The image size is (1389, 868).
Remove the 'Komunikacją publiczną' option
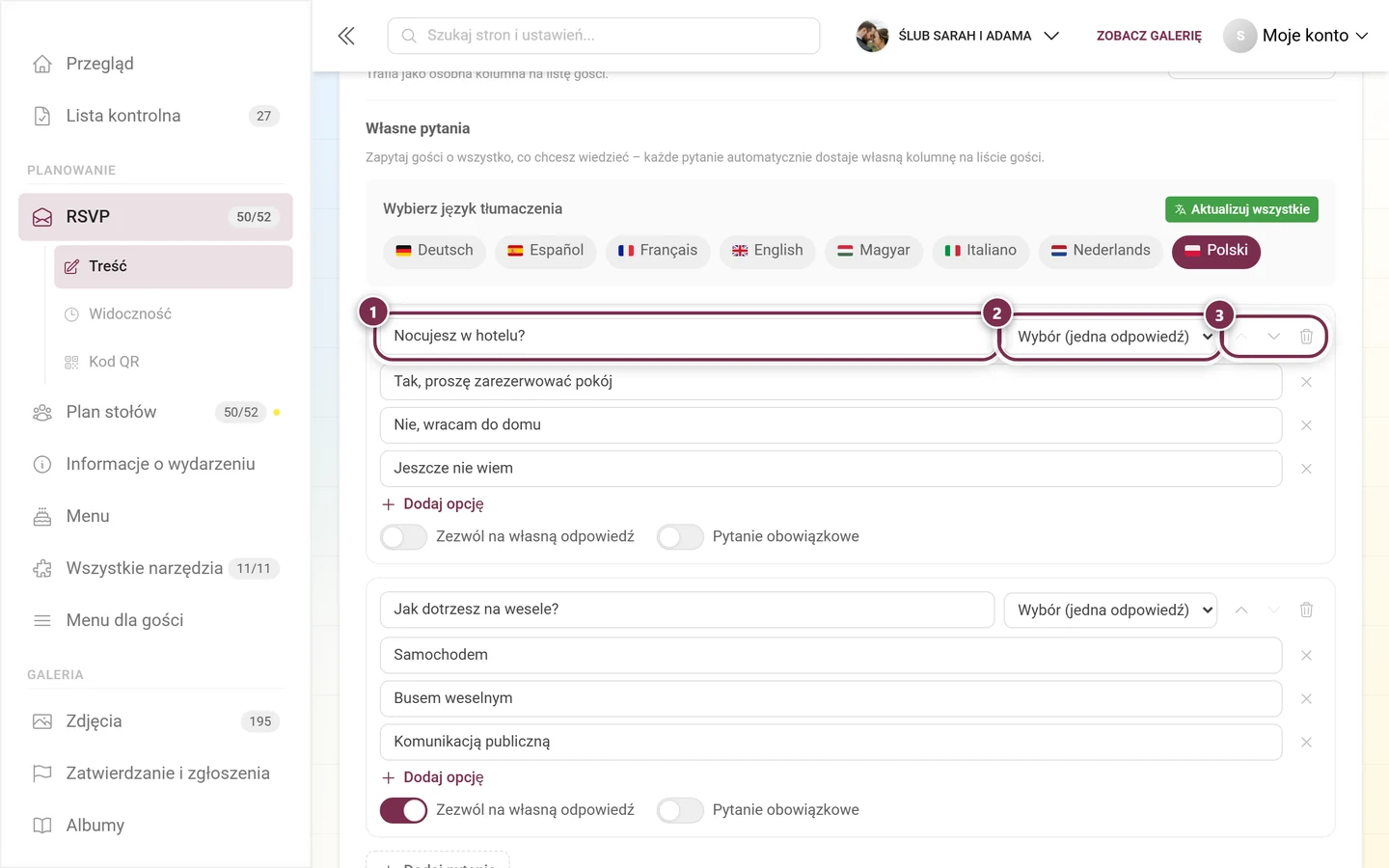pyautogui.click(x=1306, y=743)
